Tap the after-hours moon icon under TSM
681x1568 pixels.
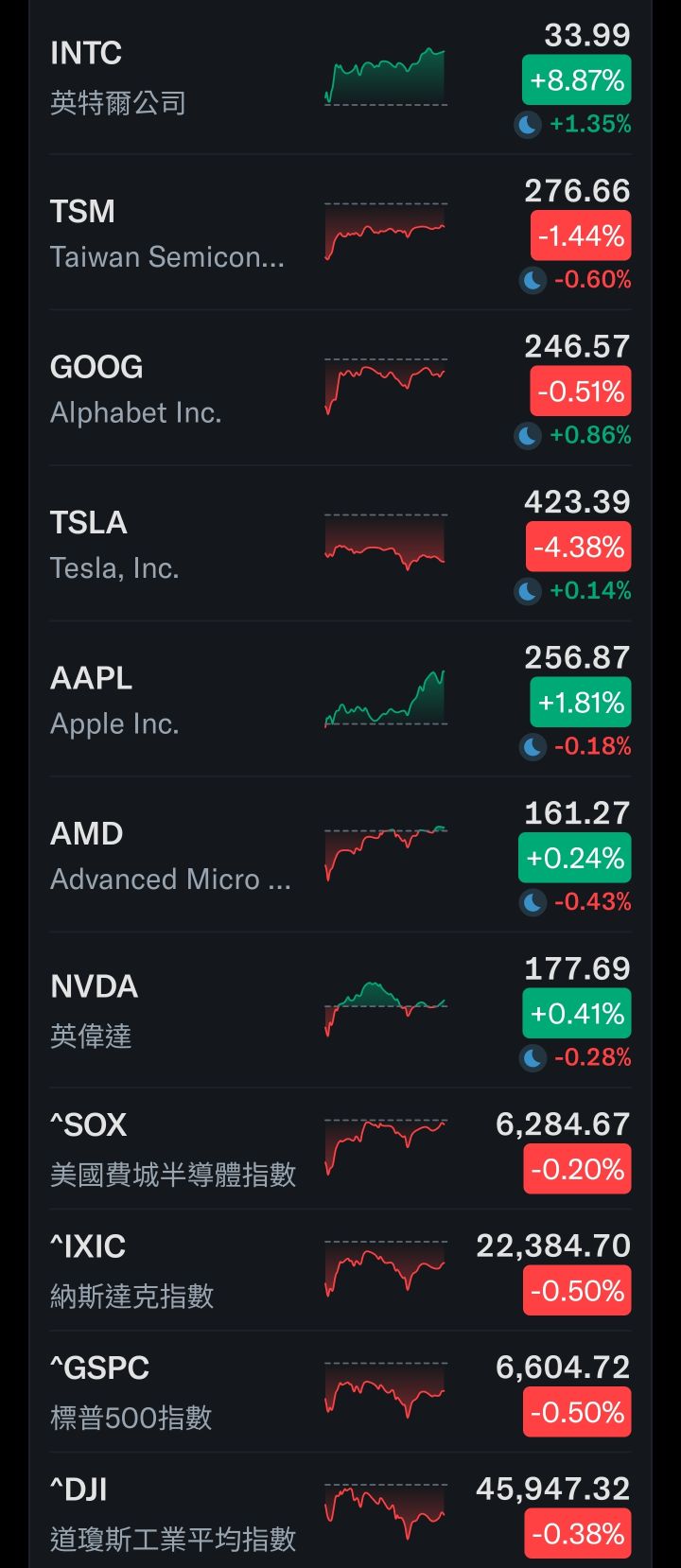pos(533,280)
